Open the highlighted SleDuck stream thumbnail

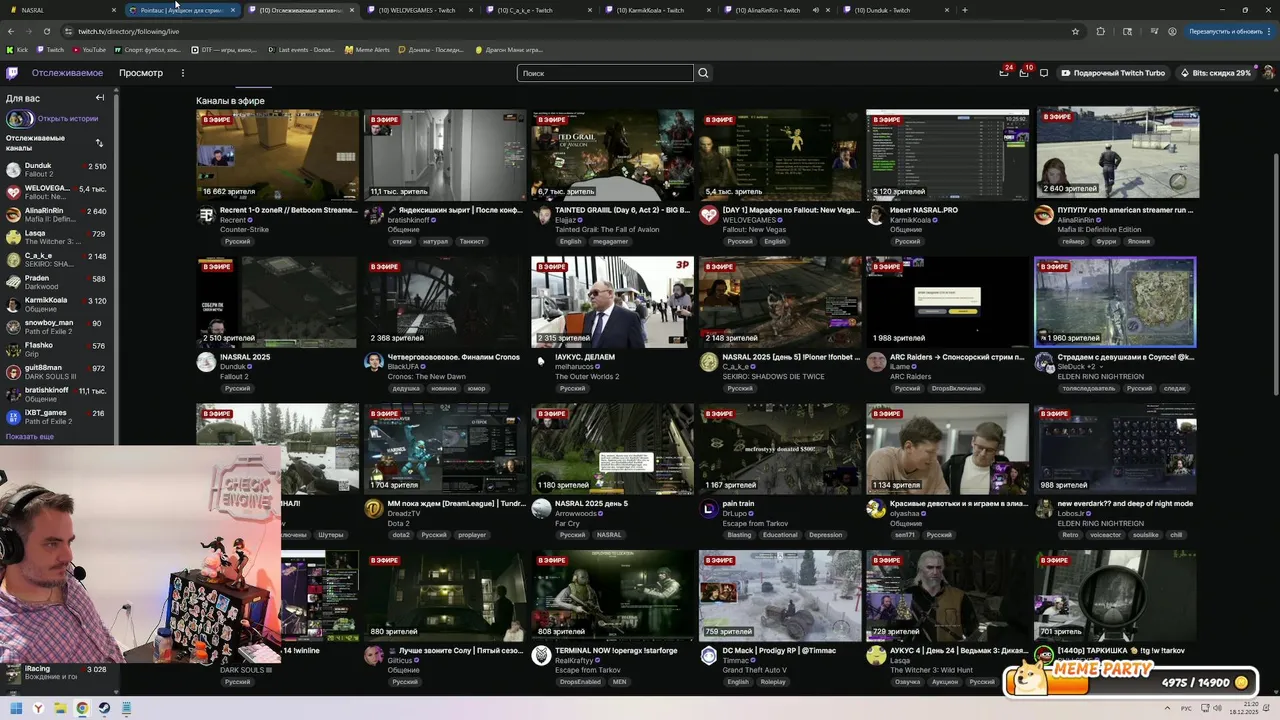click(x=1115, y=302)
